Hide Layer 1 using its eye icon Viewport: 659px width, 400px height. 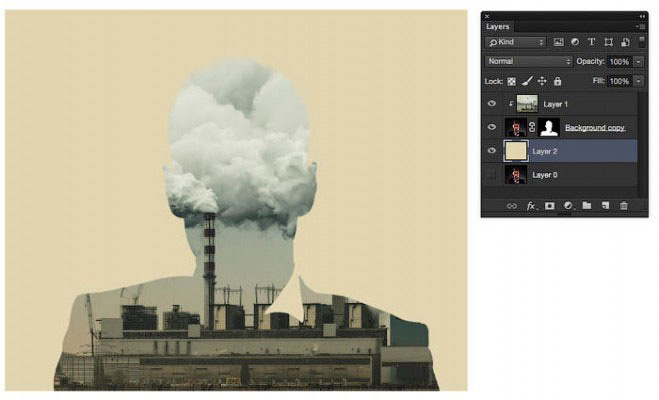pyautogui.click(x=492, y=104)
